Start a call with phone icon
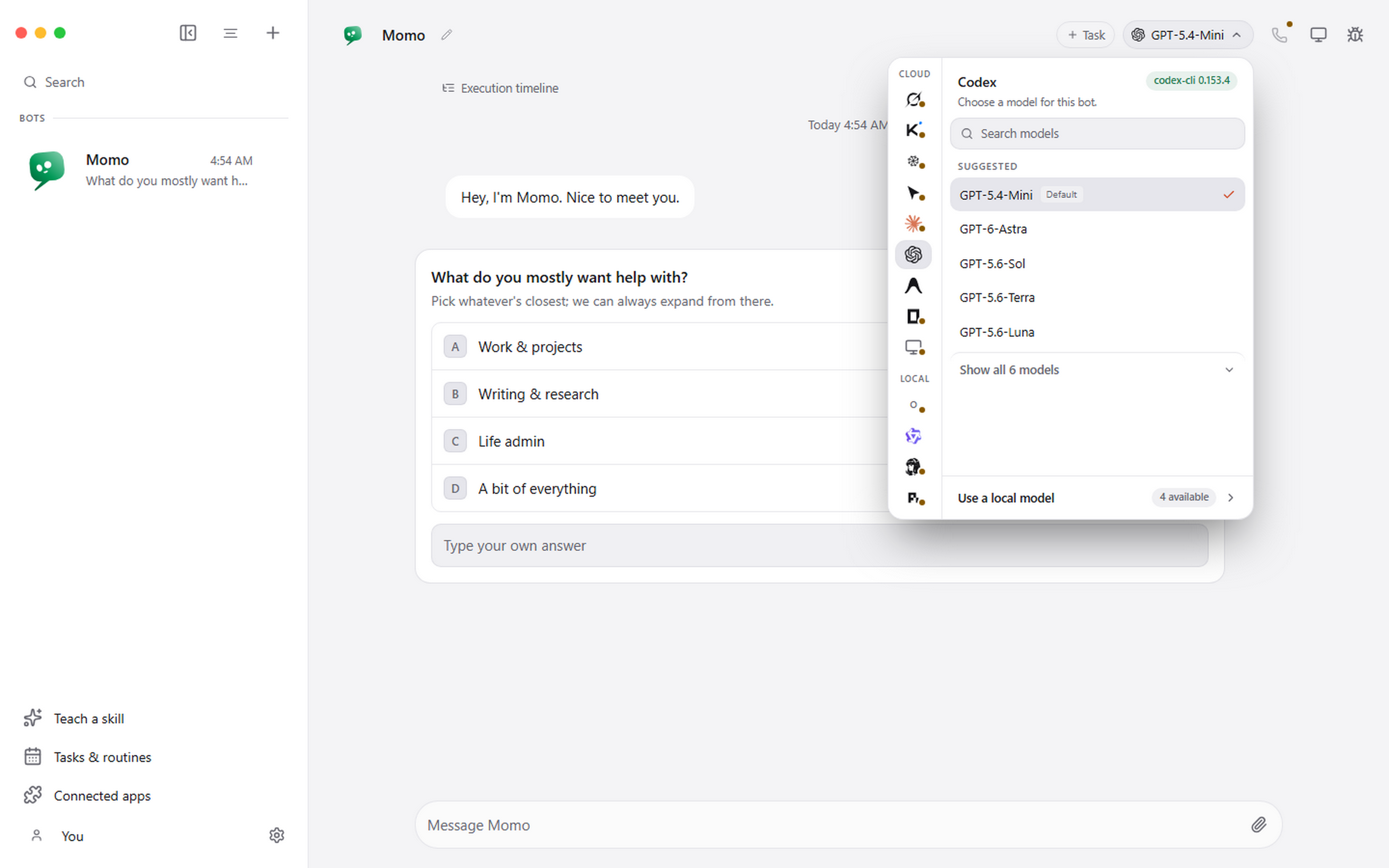This screenshot has width=1389, height=868. [x=1280, y=35]
